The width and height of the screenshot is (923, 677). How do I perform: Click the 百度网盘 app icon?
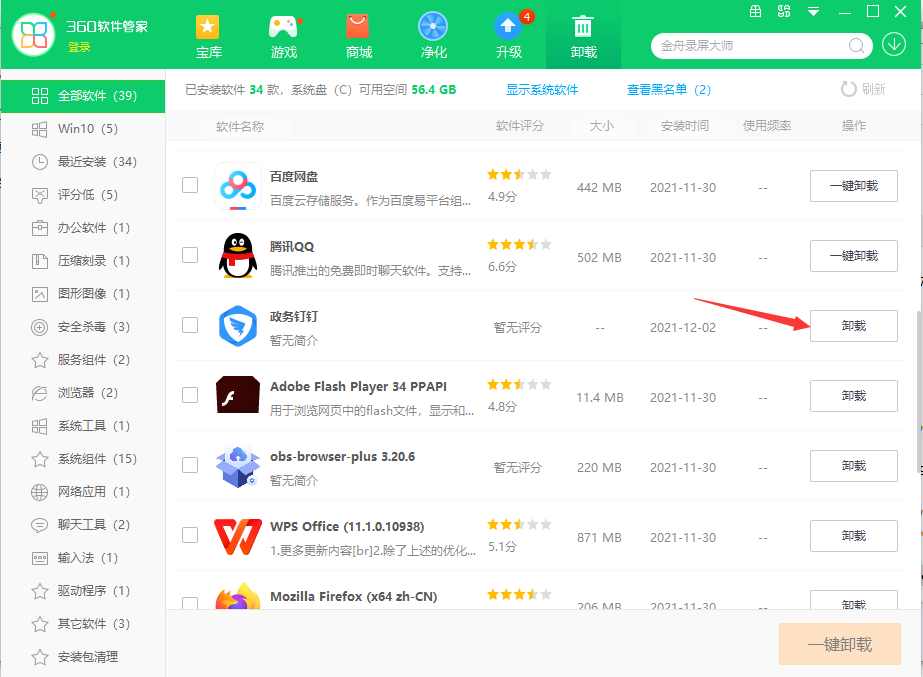pyautogui.click(x=238, y=186)
